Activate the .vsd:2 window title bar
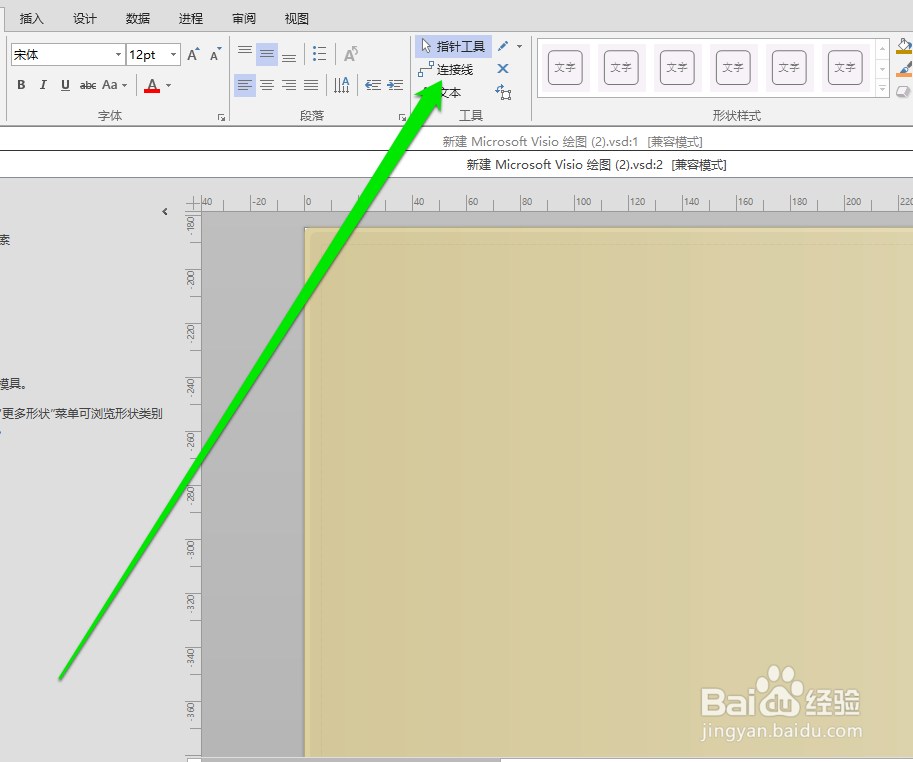Viewport: 913px width, 762px height. coord(596,165)
